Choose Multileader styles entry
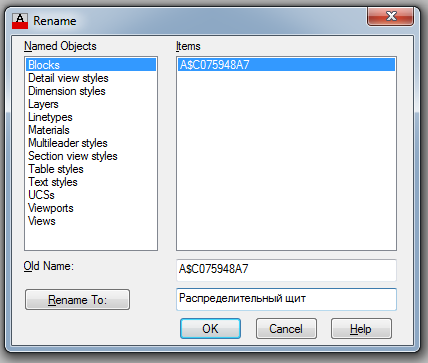Image resolution: width=428 pixels, height=363 pixels. click(68, 143)
